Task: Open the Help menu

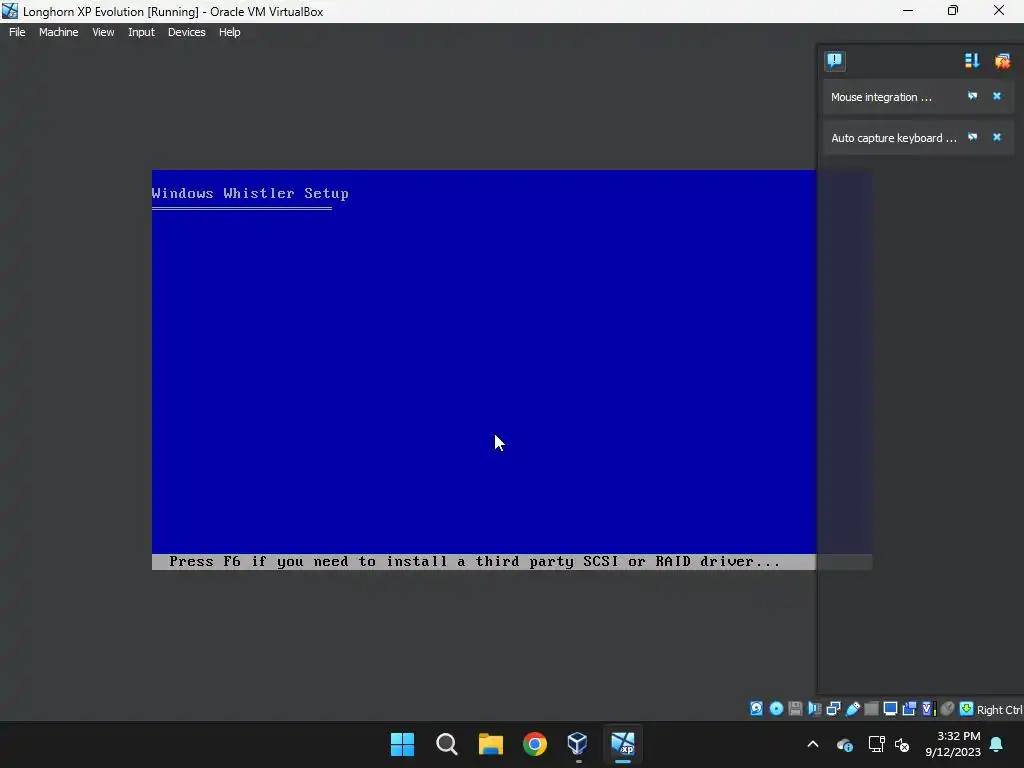Action: tap(229, 32)
